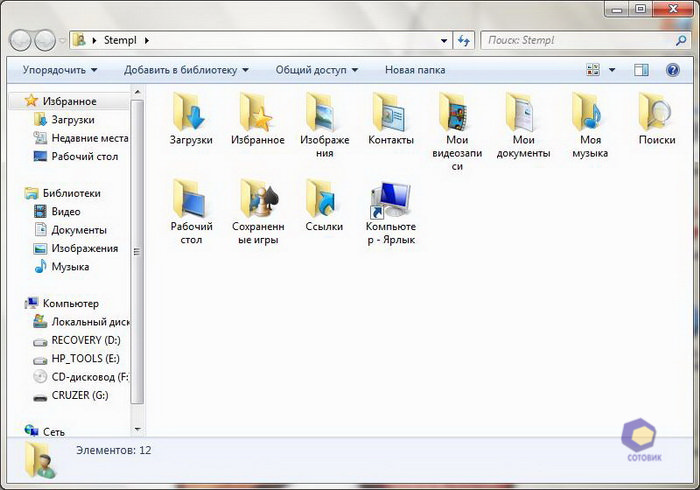Click the navigation pane vertical scrollbar
This screenshot has width=700, height=490.
(139, 250)
